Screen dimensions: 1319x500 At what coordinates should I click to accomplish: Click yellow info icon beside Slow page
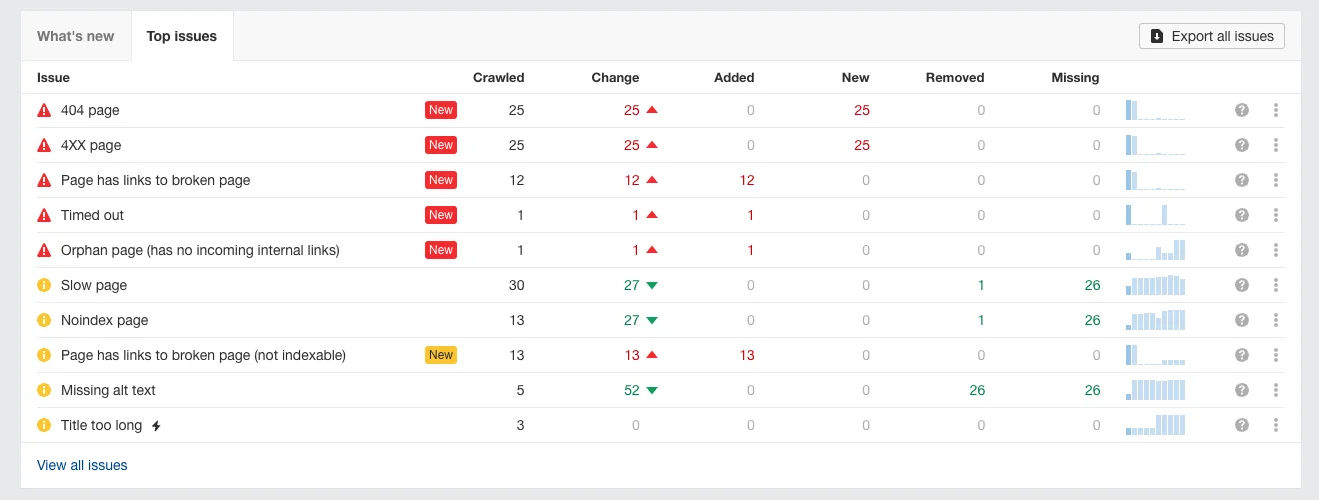[x=44, y=285]
